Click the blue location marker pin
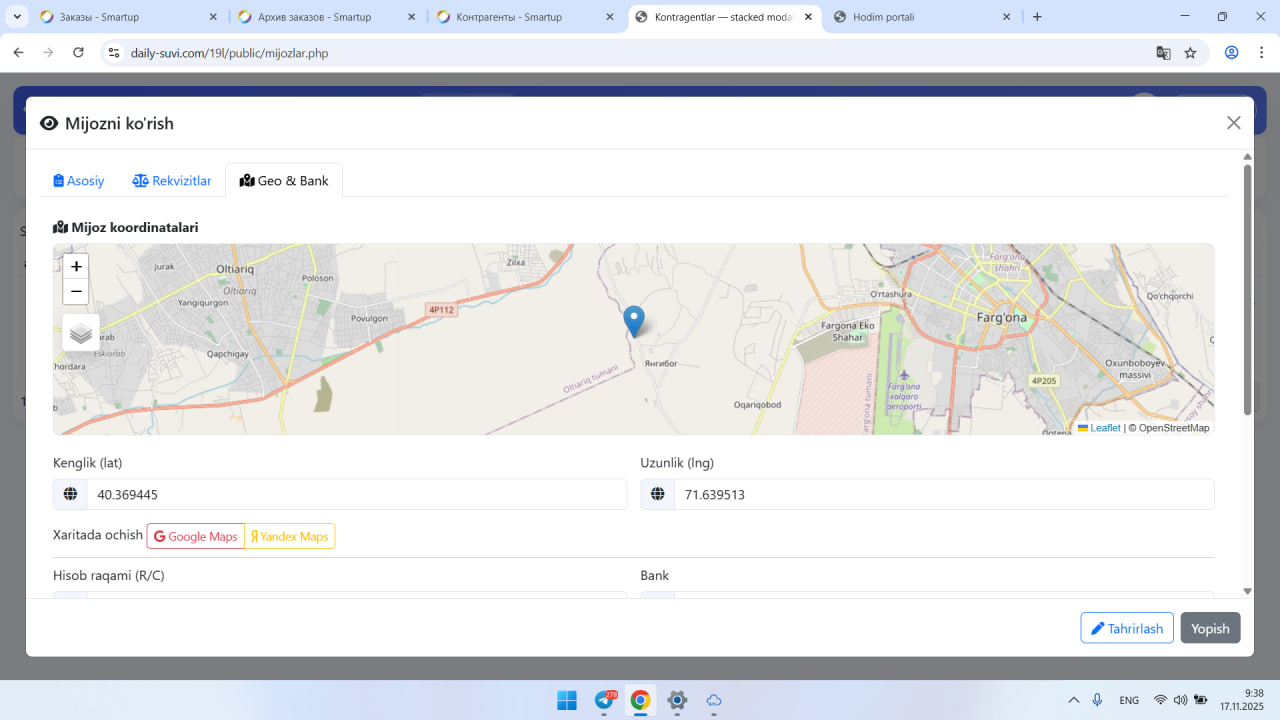This screenshot has height=720, width=1280. 634,321
